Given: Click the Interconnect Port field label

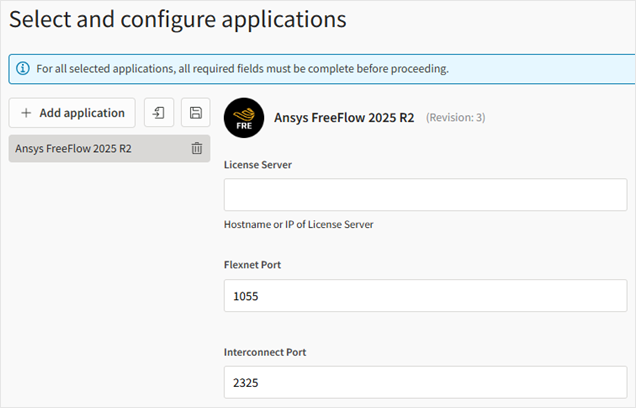Looking at the screenshot, I should [265, 352].
